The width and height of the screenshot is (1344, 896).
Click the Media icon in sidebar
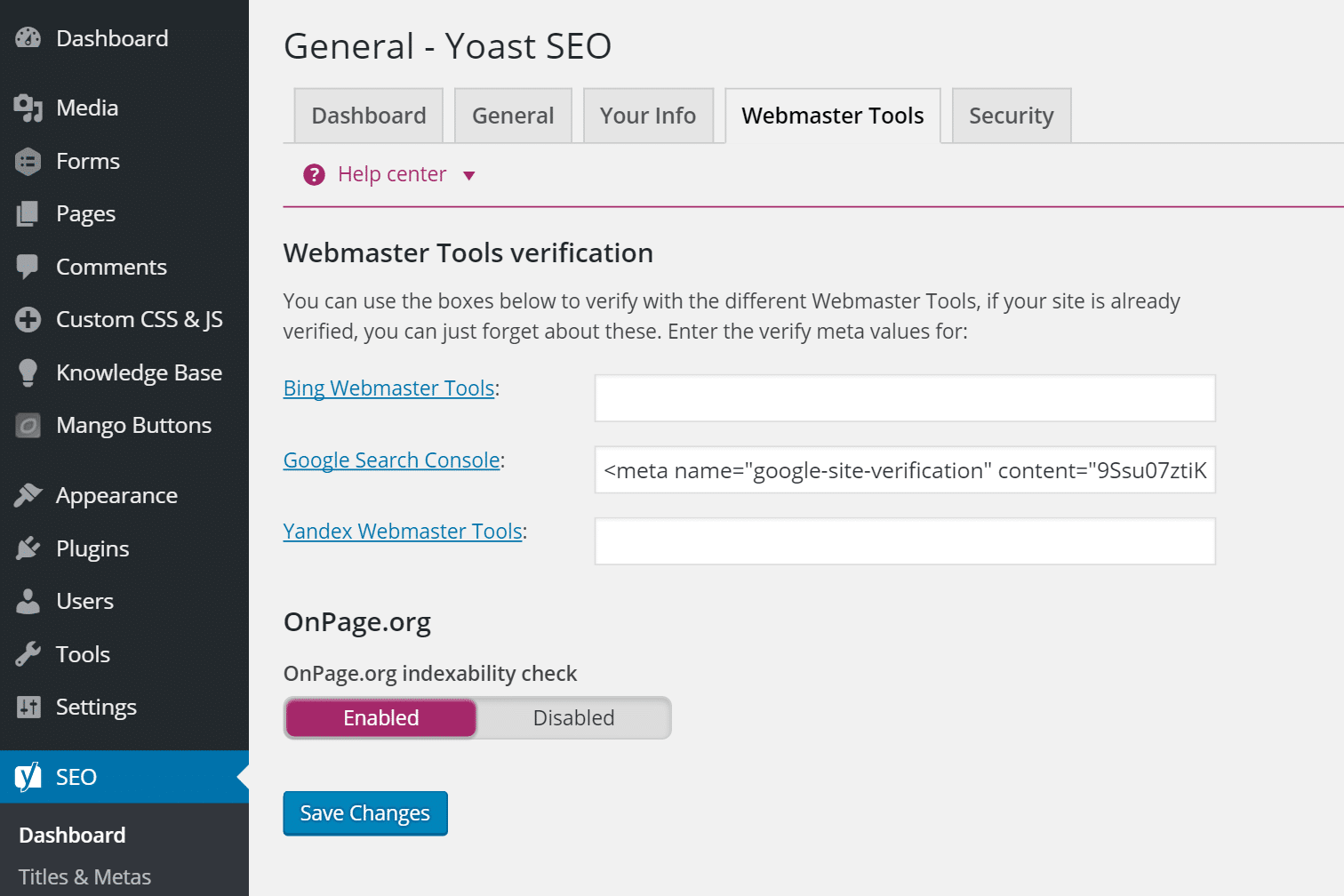28,108
